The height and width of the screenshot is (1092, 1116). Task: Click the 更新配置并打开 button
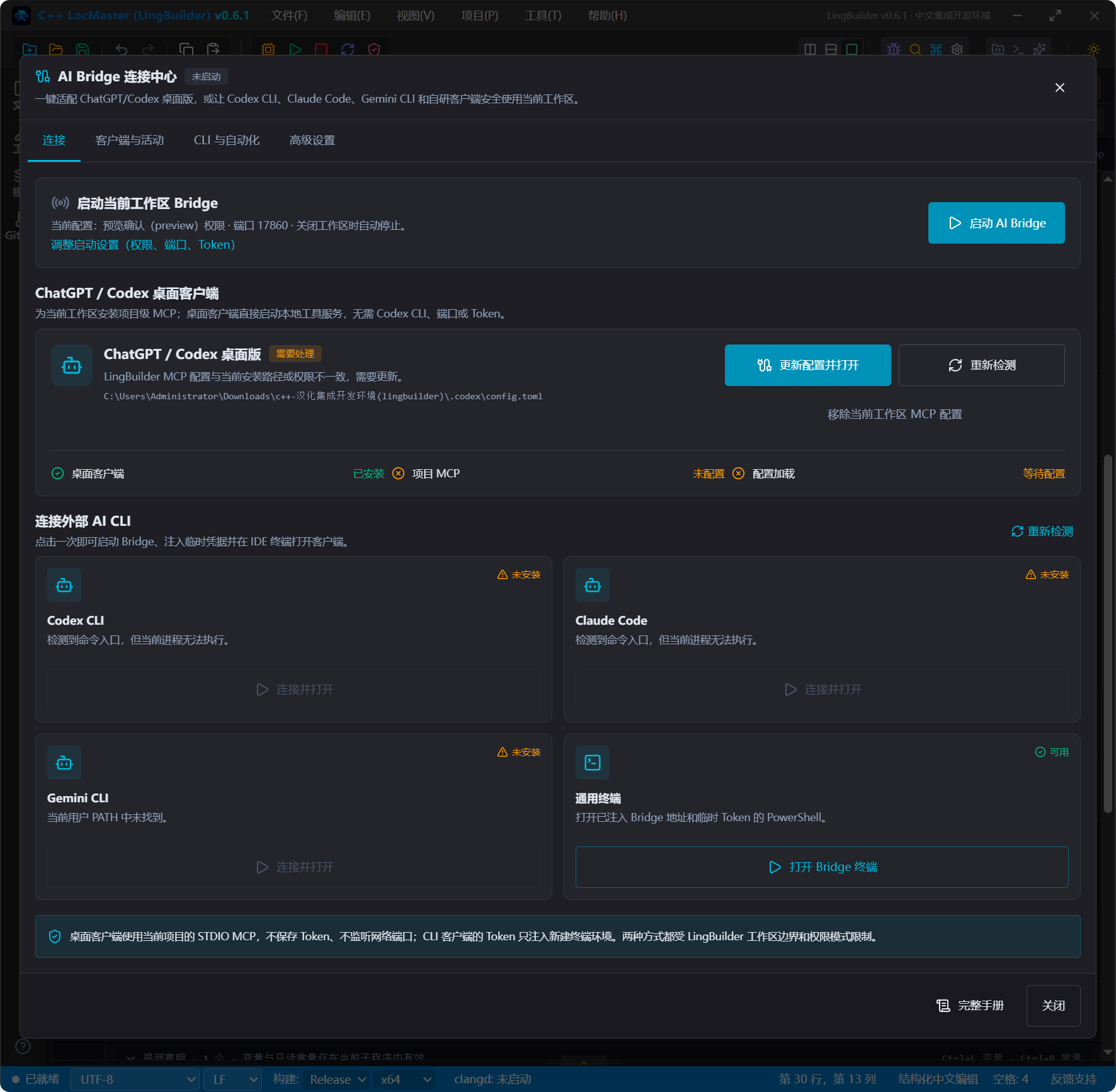point(808,365)
